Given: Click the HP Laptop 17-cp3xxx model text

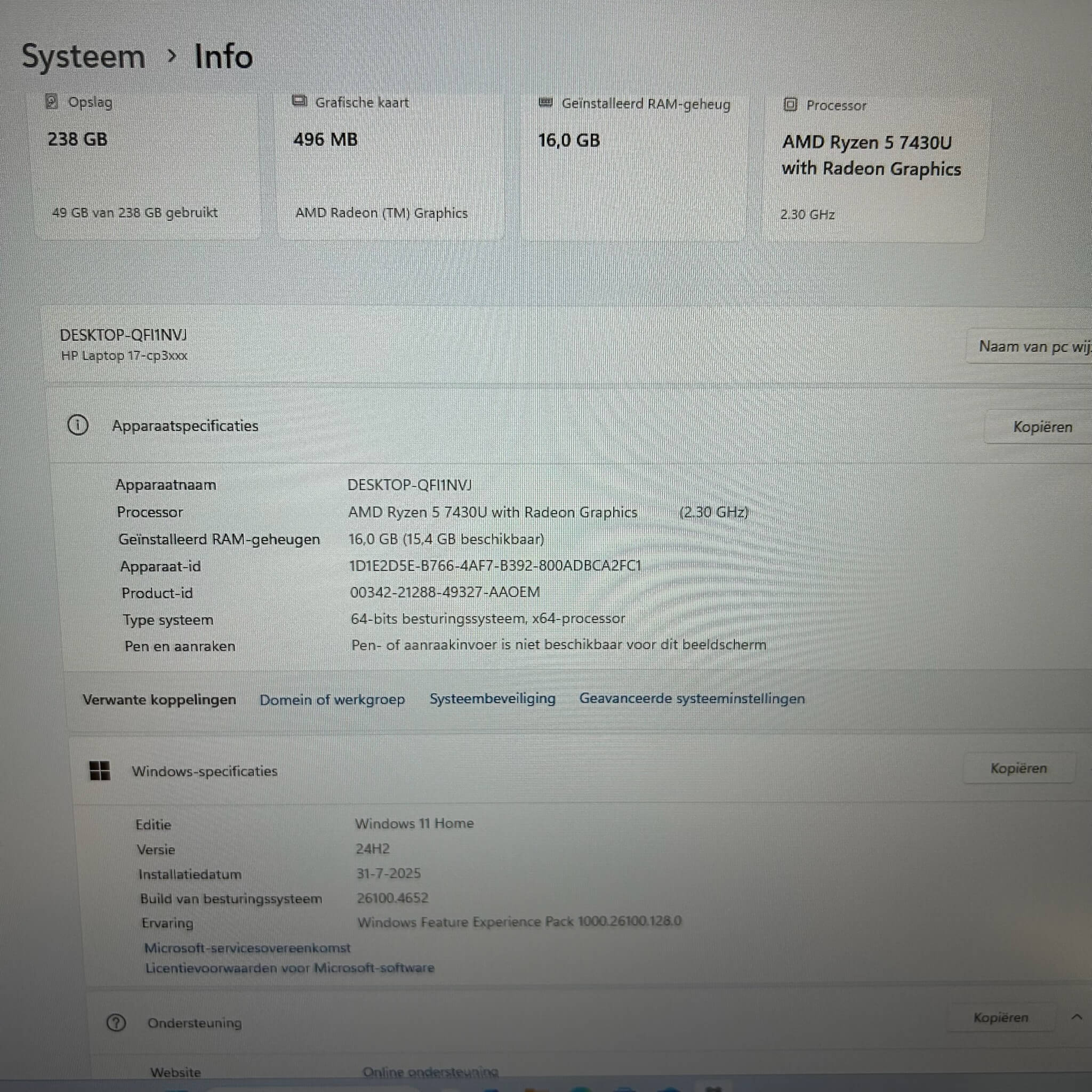Looking at the screenshot, I should coord(124,356).
